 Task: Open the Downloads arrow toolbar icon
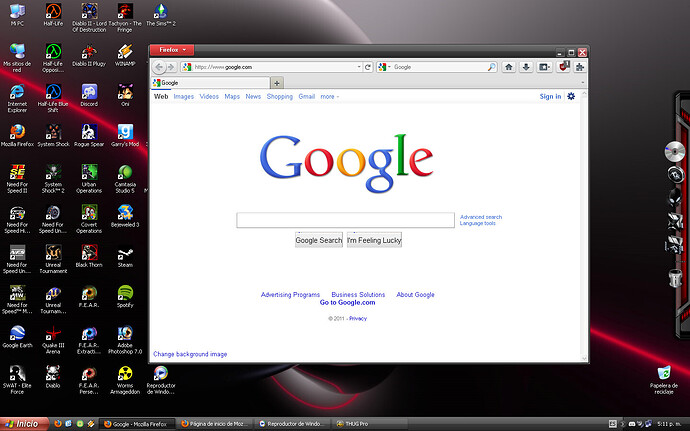(526, 67)
